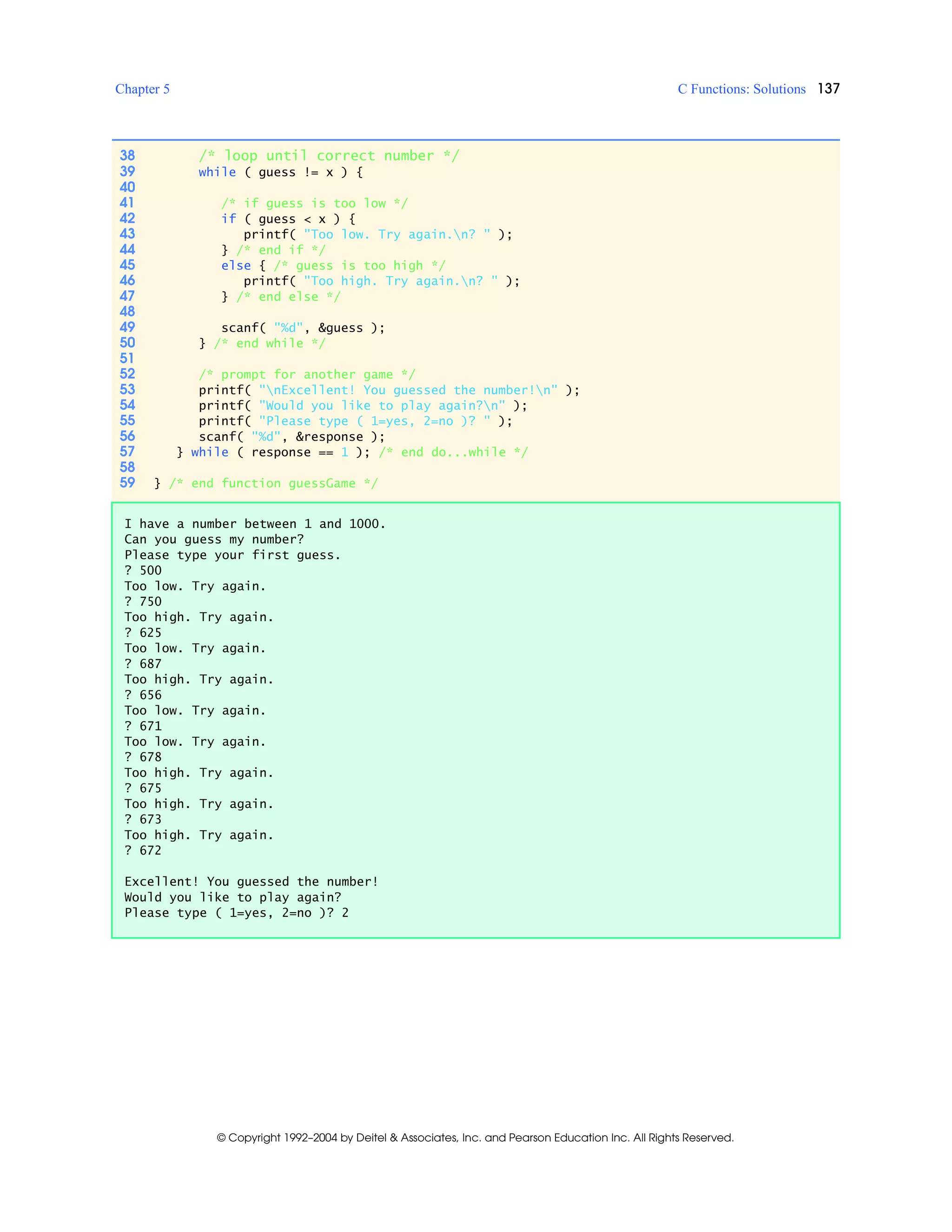
Task: Click the Excellent printf code line
Action: [389, 391]
